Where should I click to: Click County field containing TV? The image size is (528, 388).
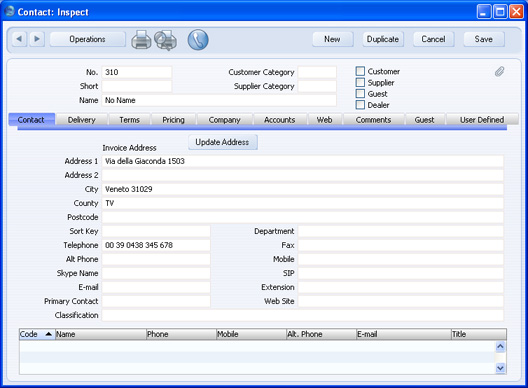coord(303,203)
